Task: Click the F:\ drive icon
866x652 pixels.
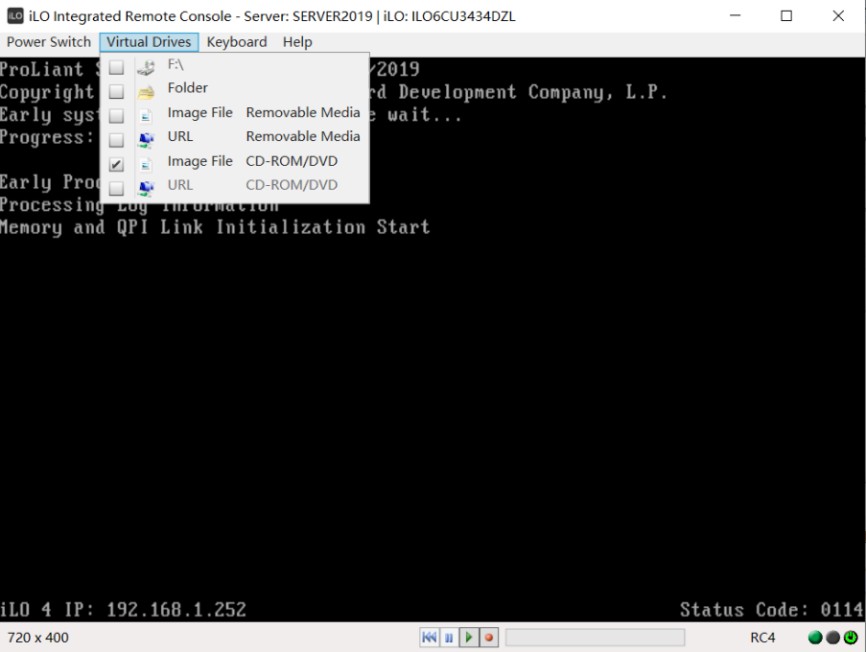Action: coord(146,67)
